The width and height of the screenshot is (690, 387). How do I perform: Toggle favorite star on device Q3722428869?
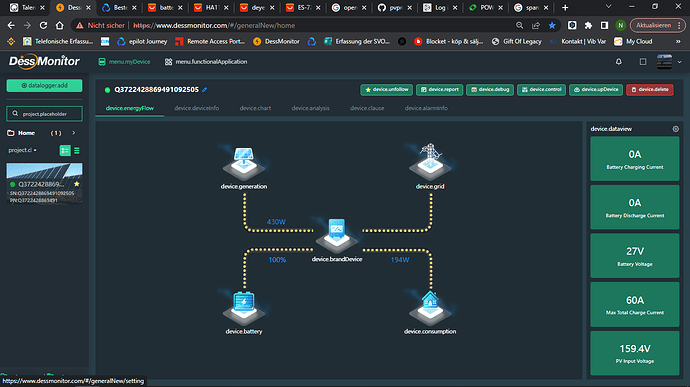click(x=77, y=184)
